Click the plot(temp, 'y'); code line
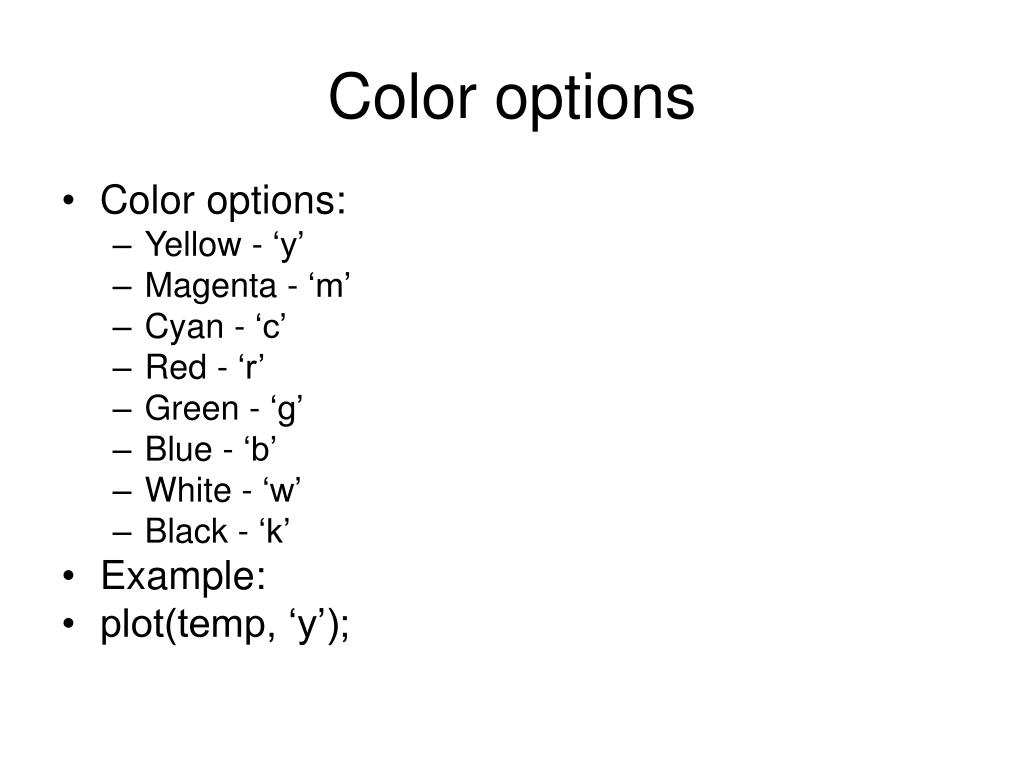This screenshot has height=768, width=1024. click(225, 625)
